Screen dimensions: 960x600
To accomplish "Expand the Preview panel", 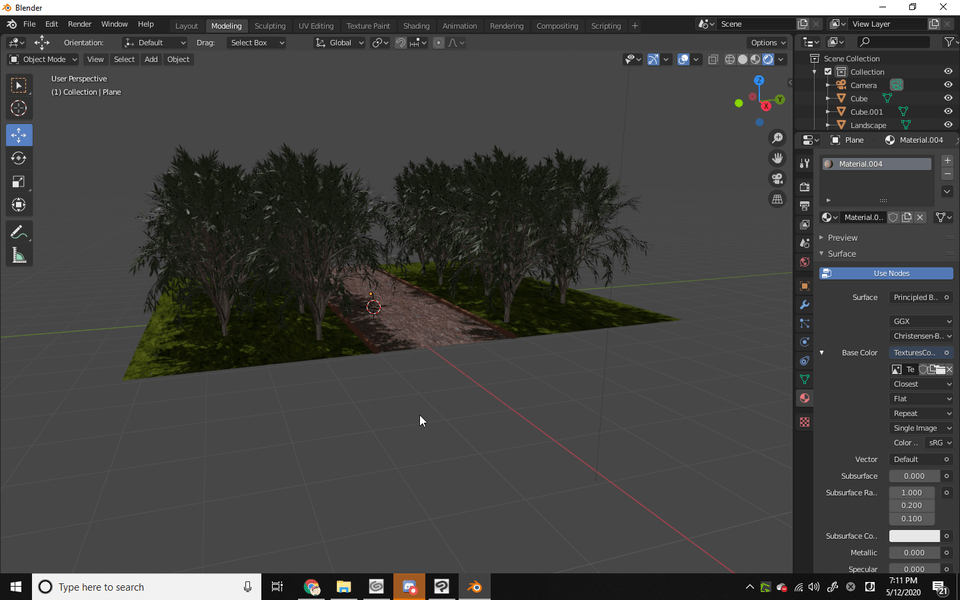I will pos(842,238).
